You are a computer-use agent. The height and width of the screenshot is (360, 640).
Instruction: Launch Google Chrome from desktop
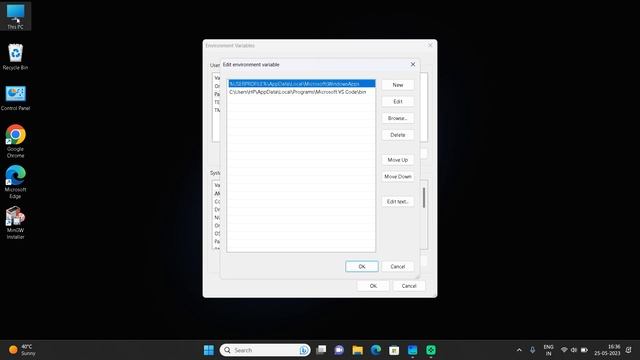(16, 141)
